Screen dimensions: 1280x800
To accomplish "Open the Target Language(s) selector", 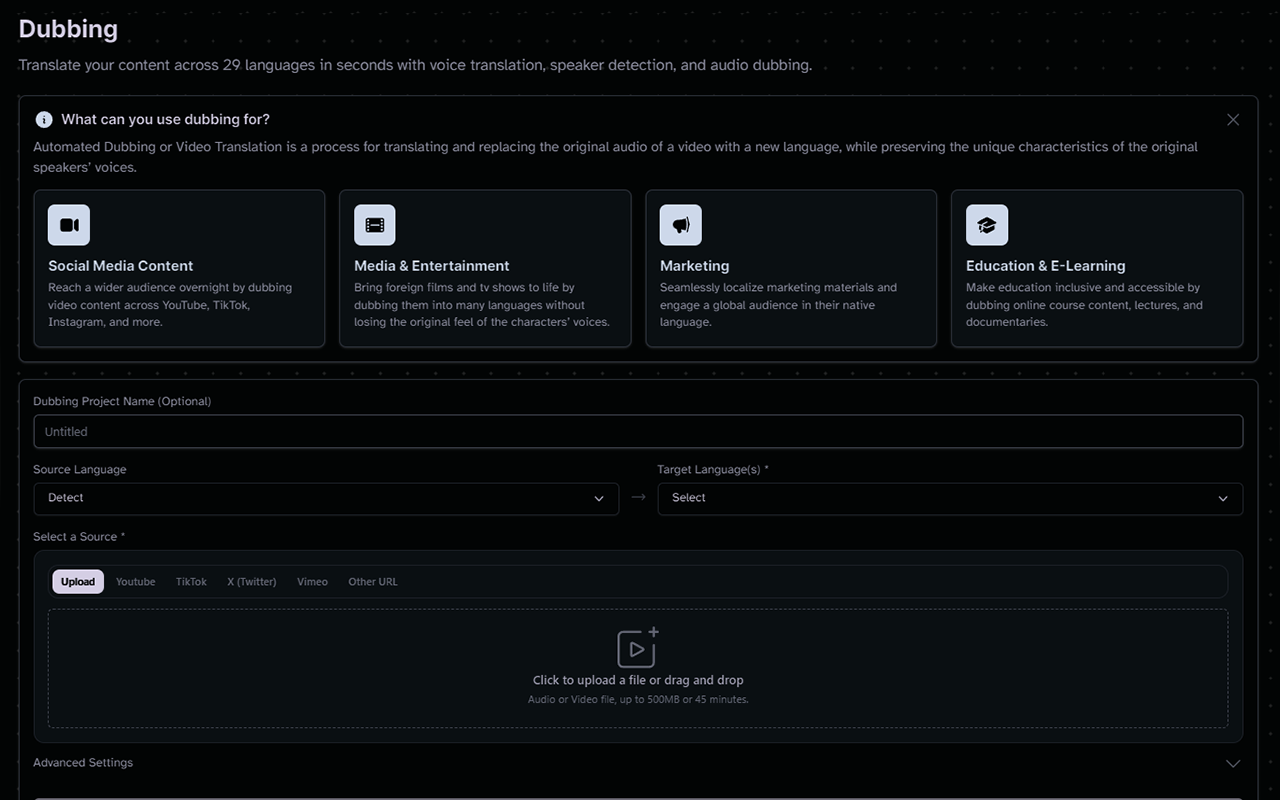I will tap(950, 498).
